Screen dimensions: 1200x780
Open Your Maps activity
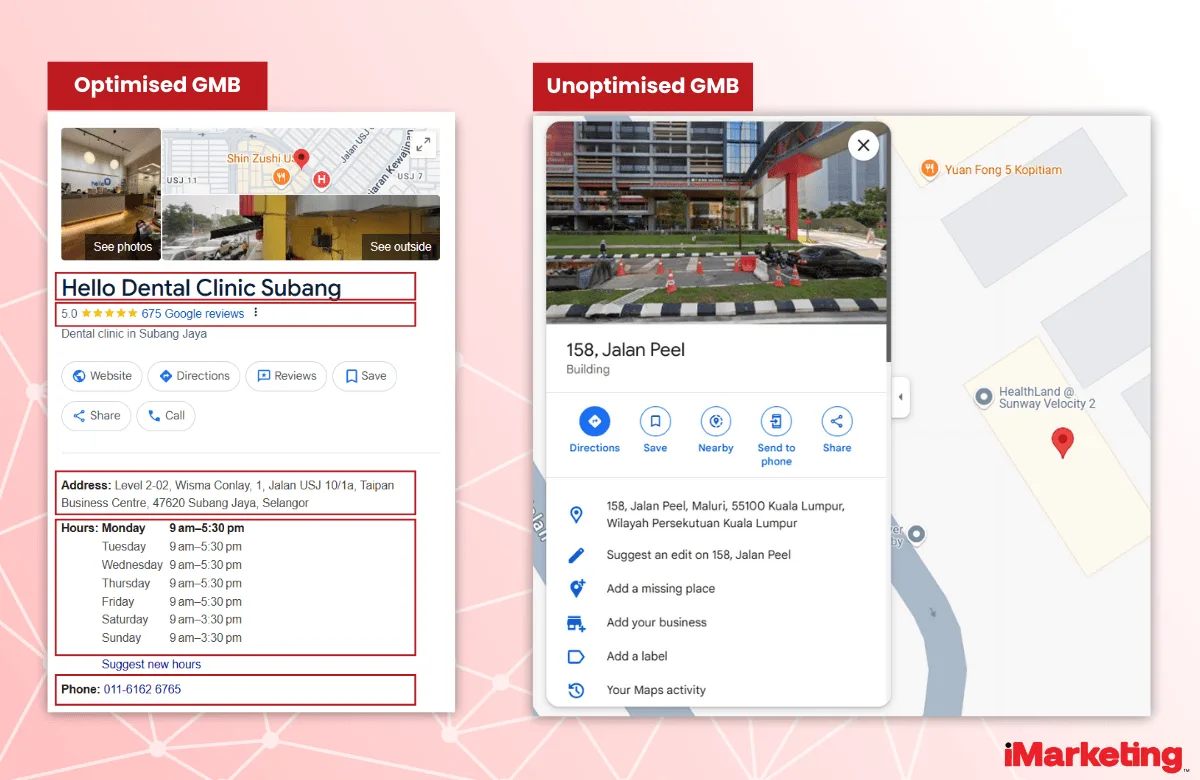[x=656, y=690]
